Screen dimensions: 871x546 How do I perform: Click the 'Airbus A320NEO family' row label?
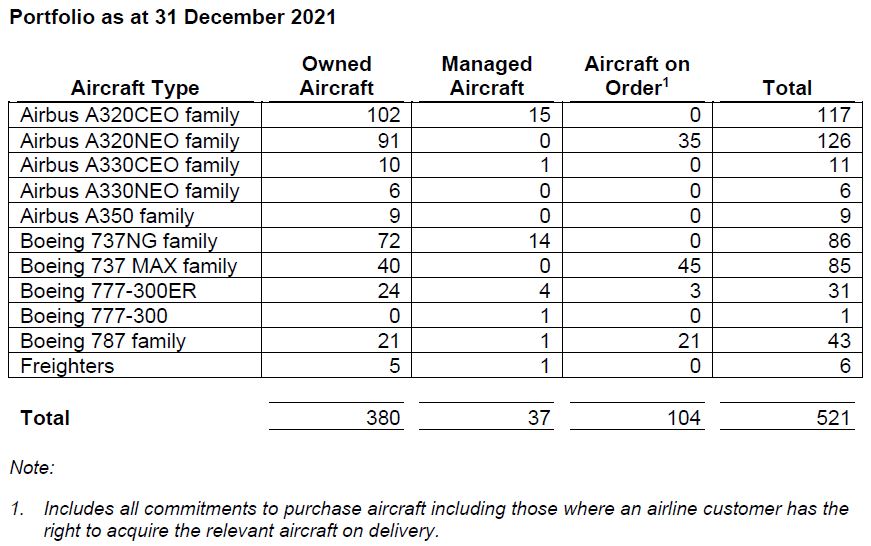pyautogui.click(x=130, y=140)
